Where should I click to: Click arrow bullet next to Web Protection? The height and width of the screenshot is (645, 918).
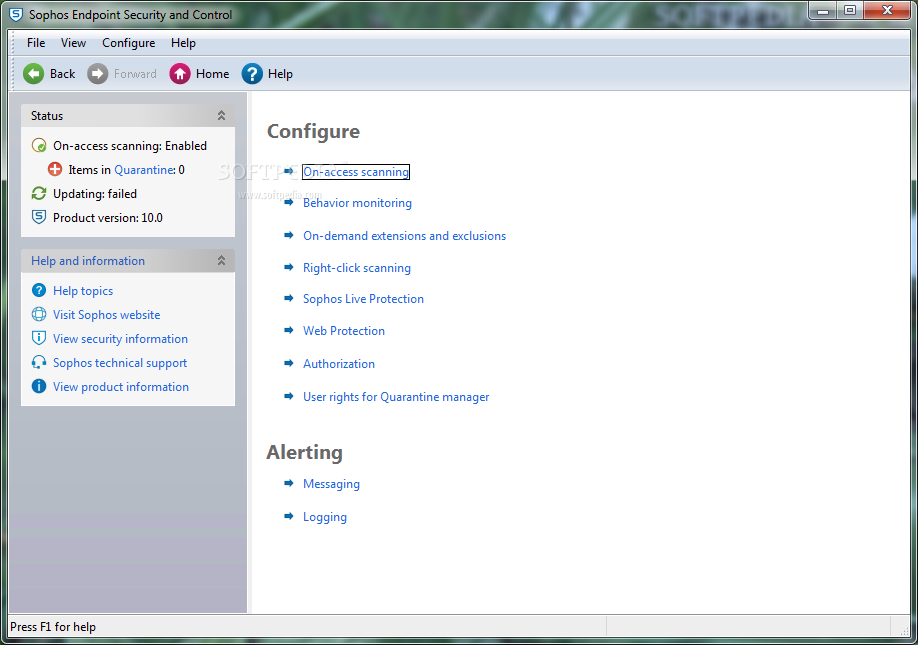[289, 331]
